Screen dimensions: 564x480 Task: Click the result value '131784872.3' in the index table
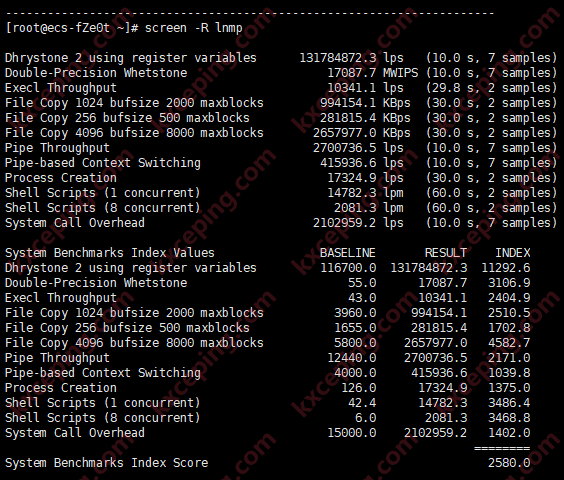429,268
